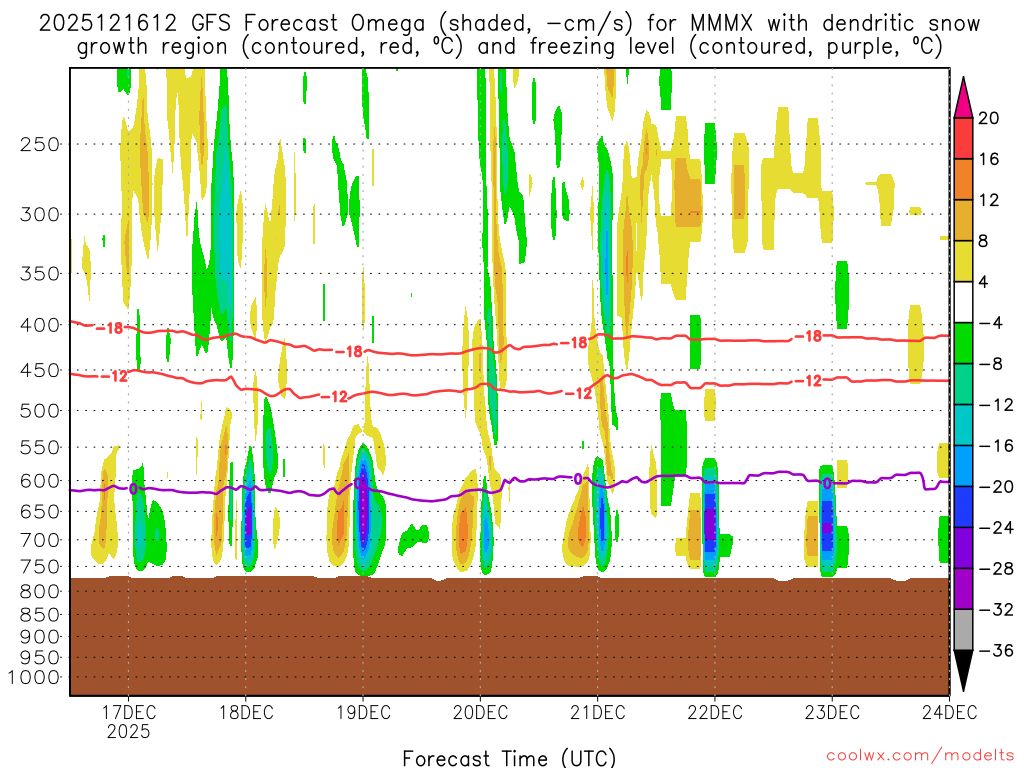Viewport: 1024px width, 768px height.
Task: Click the 250 pressure level label
Action: 40,144
